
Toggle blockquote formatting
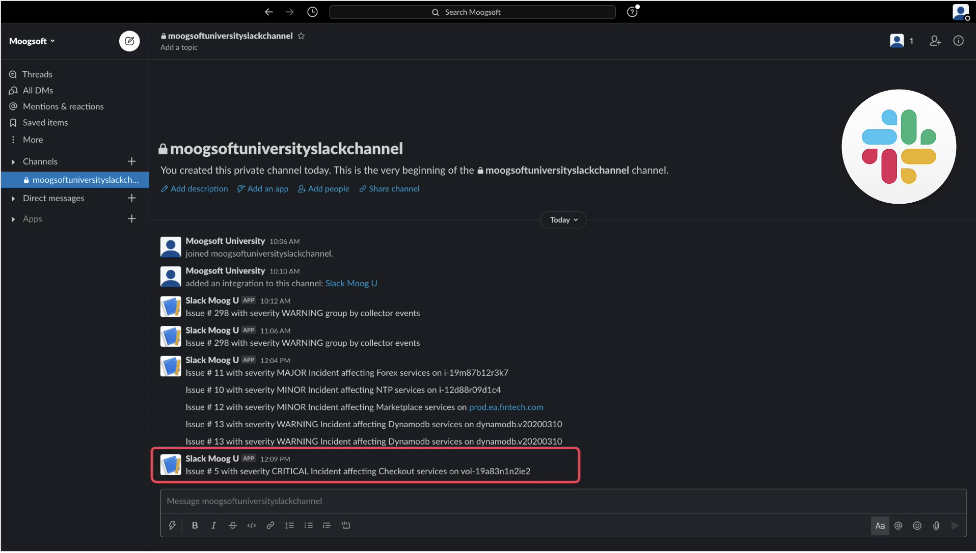pos(327,526)
